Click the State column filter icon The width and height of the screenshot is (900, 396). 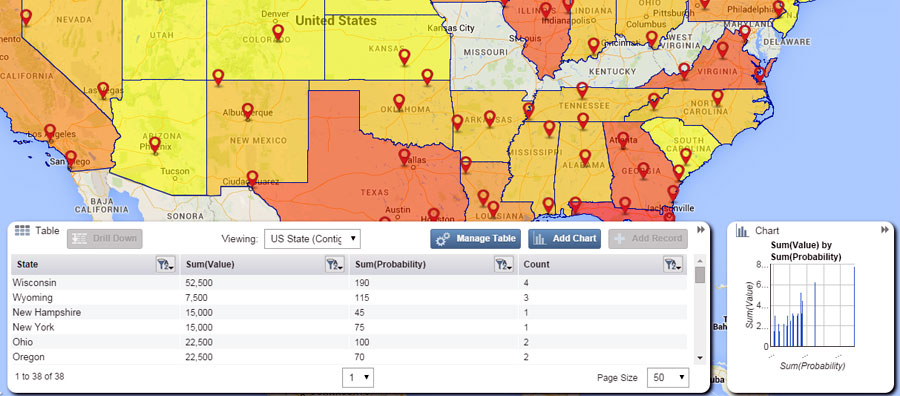point(165,265)
